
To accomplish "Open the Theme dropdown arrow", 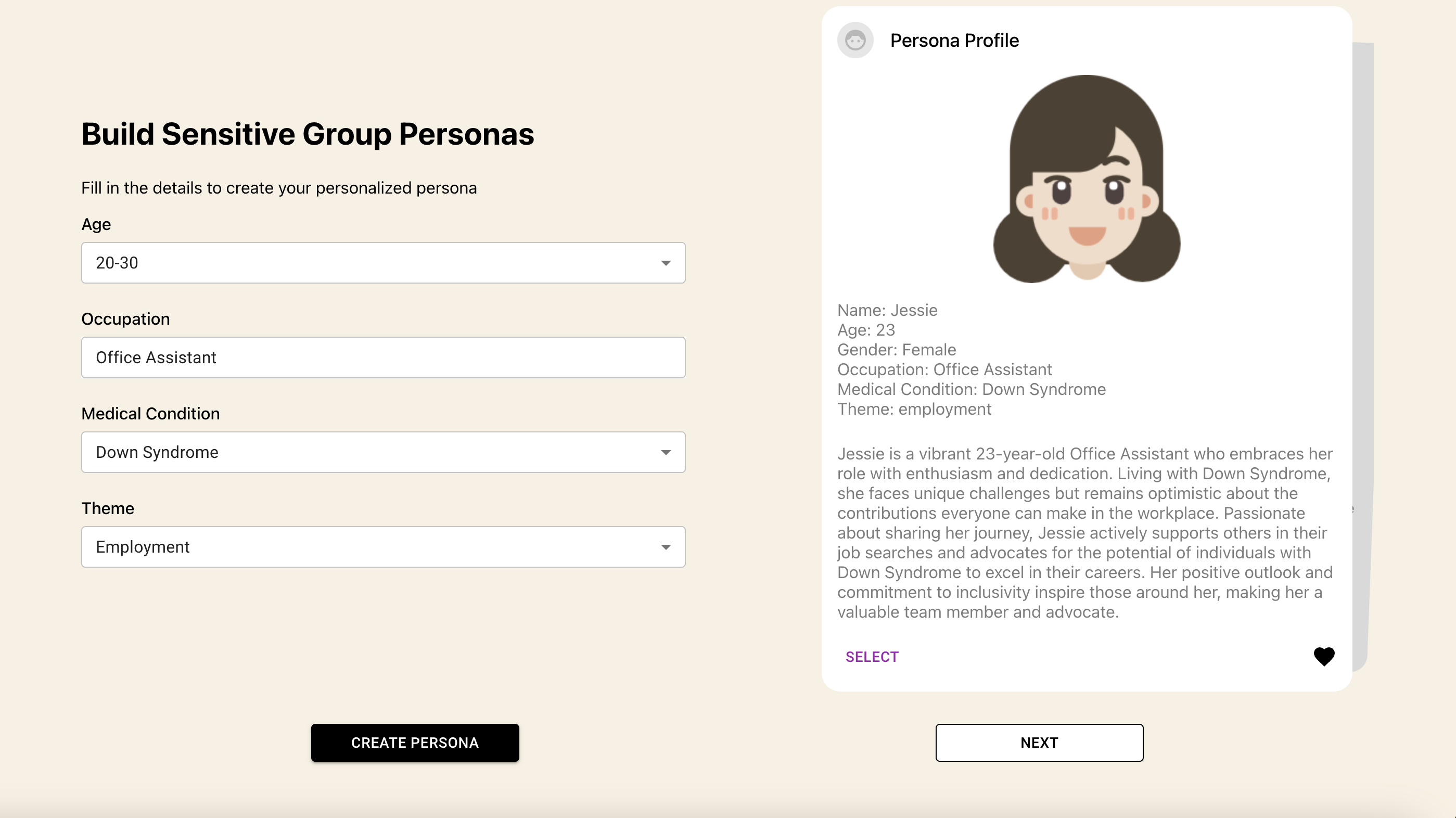I will click(x=665, y=547).
